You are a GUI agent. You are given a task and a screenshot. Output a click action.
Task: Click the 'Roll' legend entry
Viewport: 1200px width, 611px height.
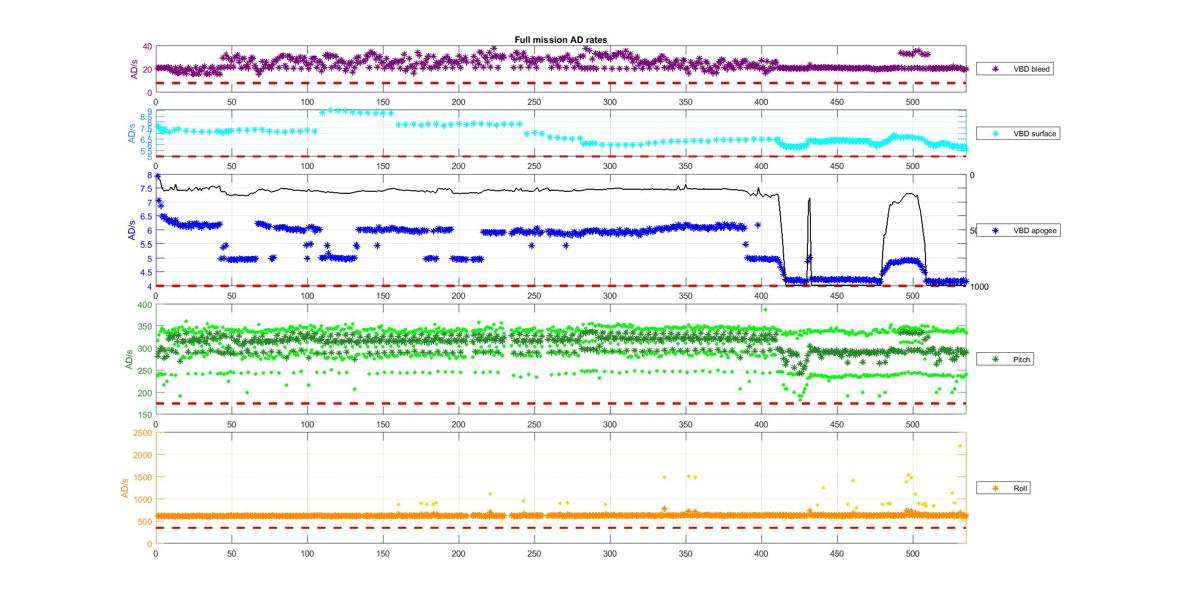click(x=1004, y=488)
